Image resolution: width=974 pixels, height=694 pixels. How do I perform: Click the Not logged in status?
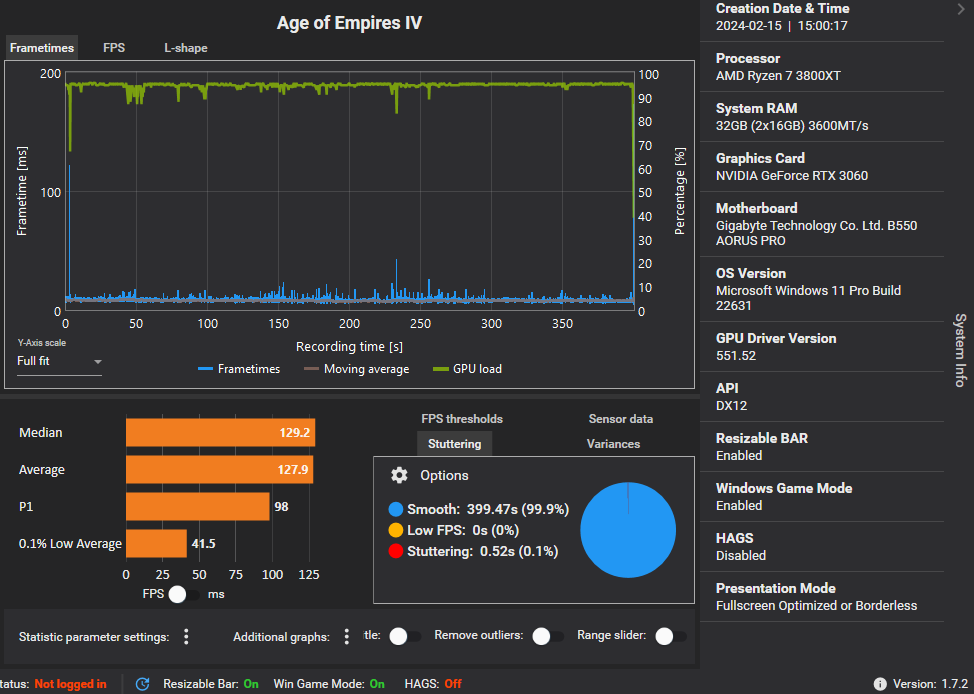click(70, 683)
